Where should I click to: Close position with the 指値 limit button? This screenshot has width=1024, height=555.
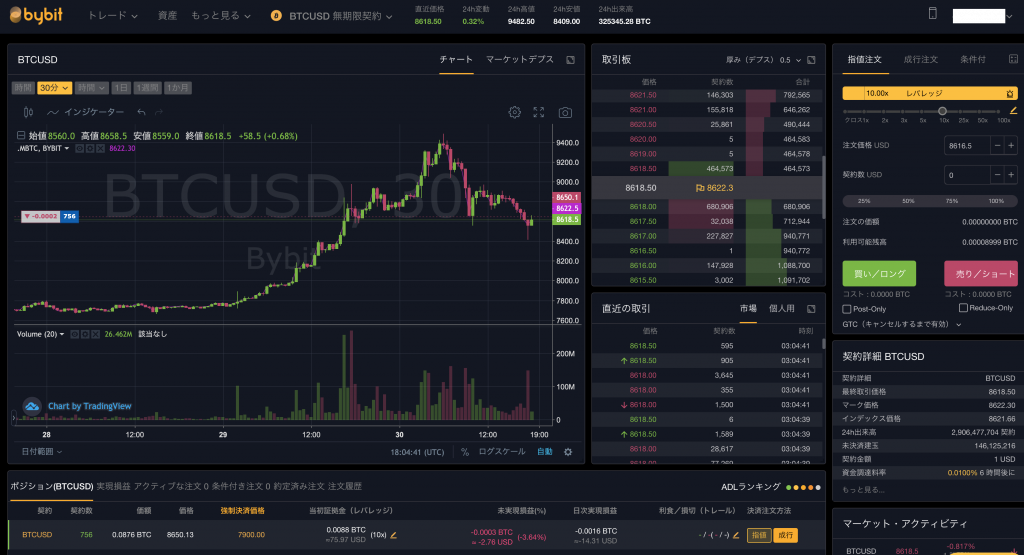759,535
